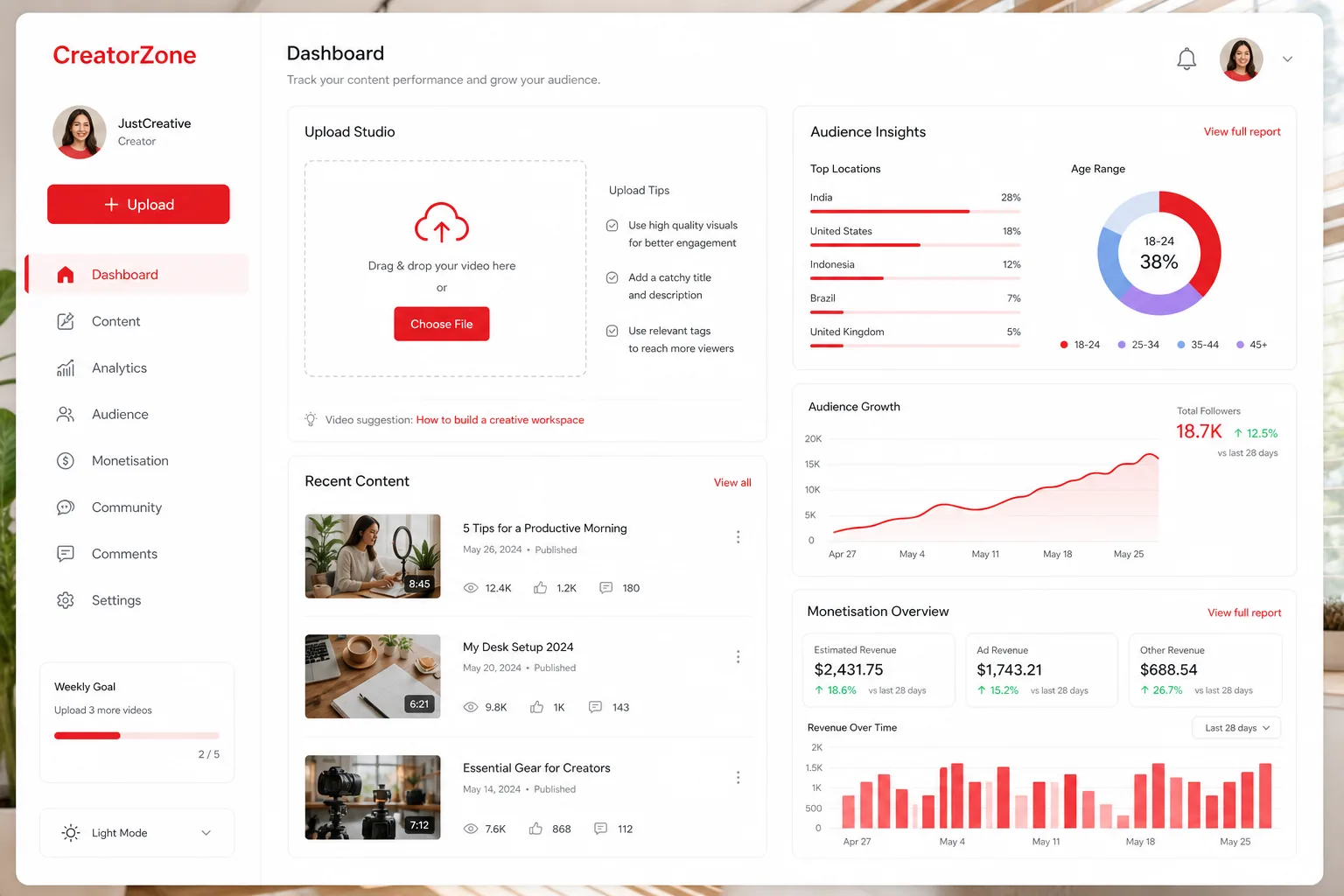Screen dimensions: 1344x896
Task: Click the Weekly Goal progress bar
Action: pos(136,736)
